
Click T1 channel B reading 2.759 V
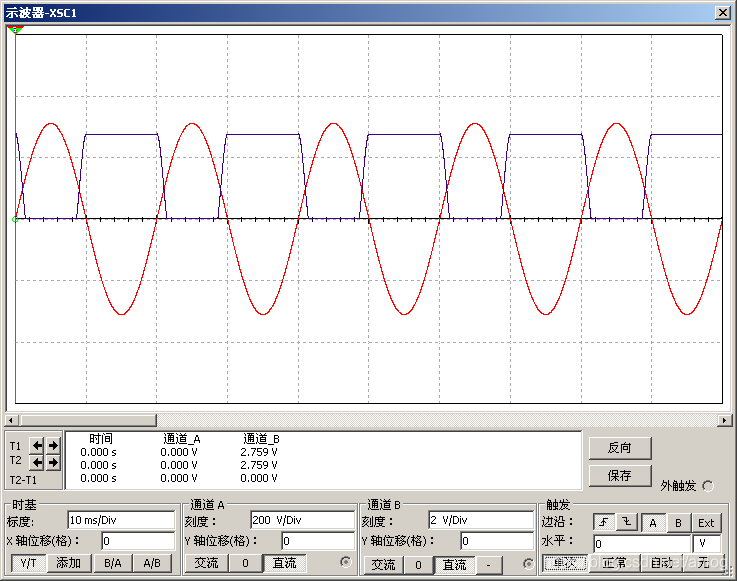coord(259,452)
